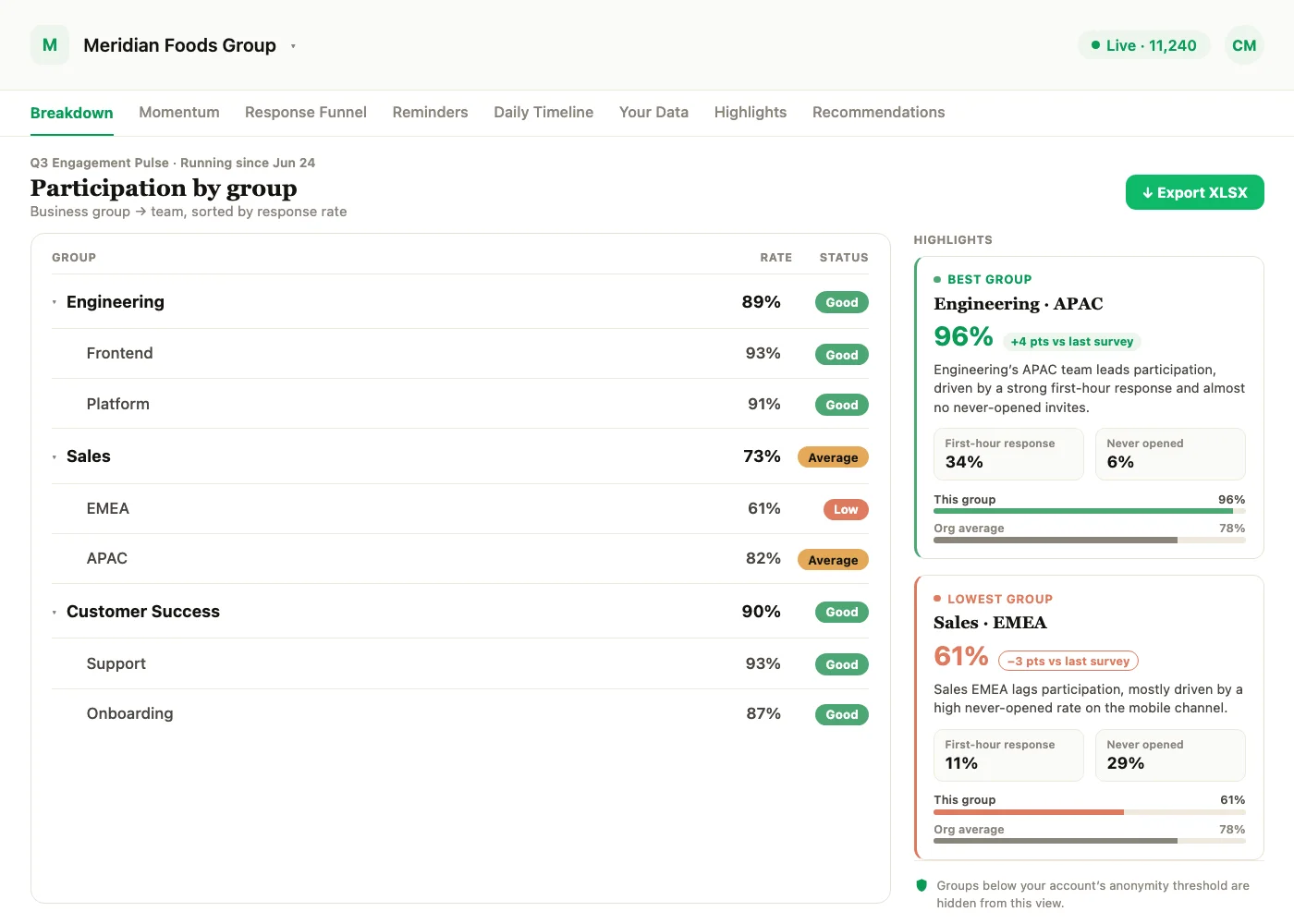
Task: Collapse the Customer Success group
Action: click(55, 612)
